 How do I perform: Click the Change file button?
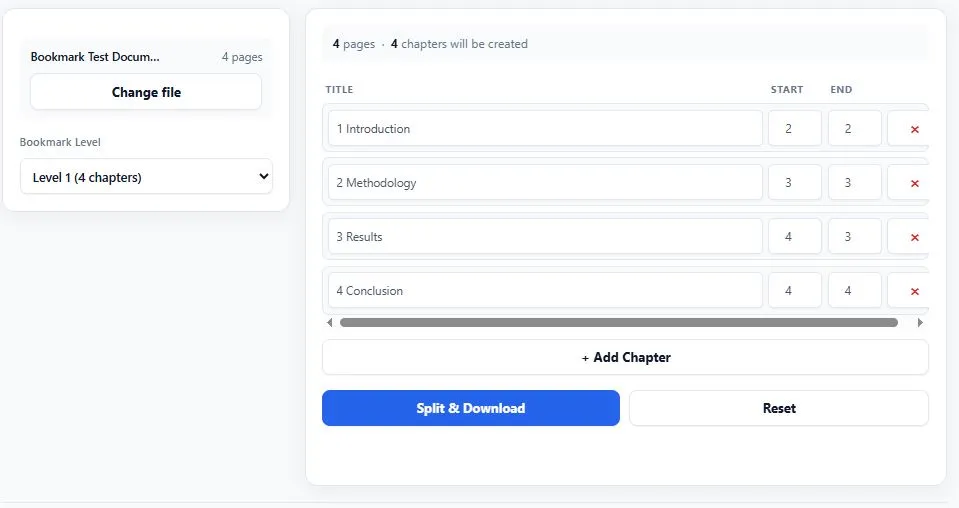[x=146, y=92]
